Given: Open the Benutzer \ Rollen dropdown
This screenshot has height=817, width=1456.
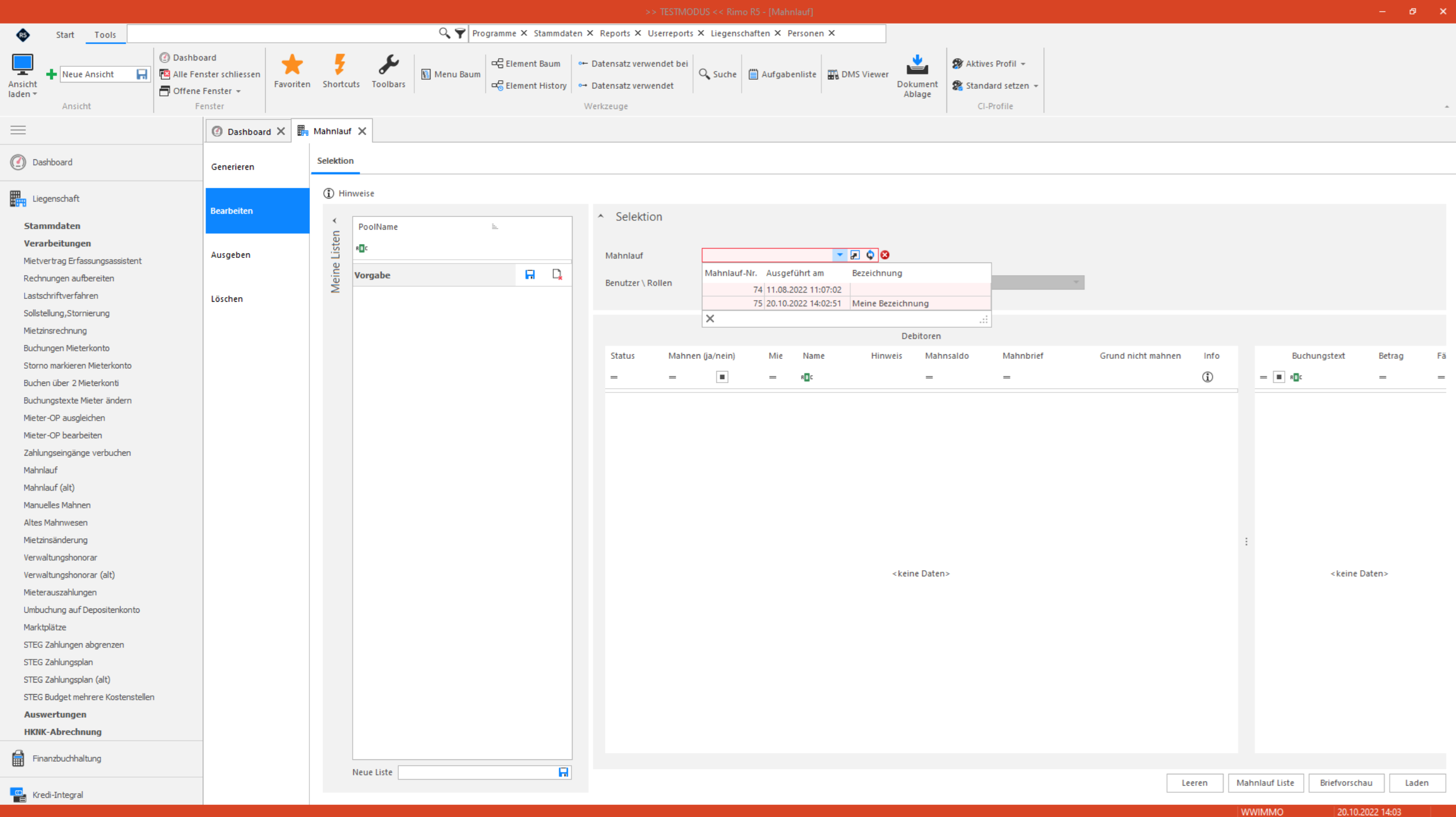Looking at the screenshot, I should pyautogui.click(x=1076, y=283).
